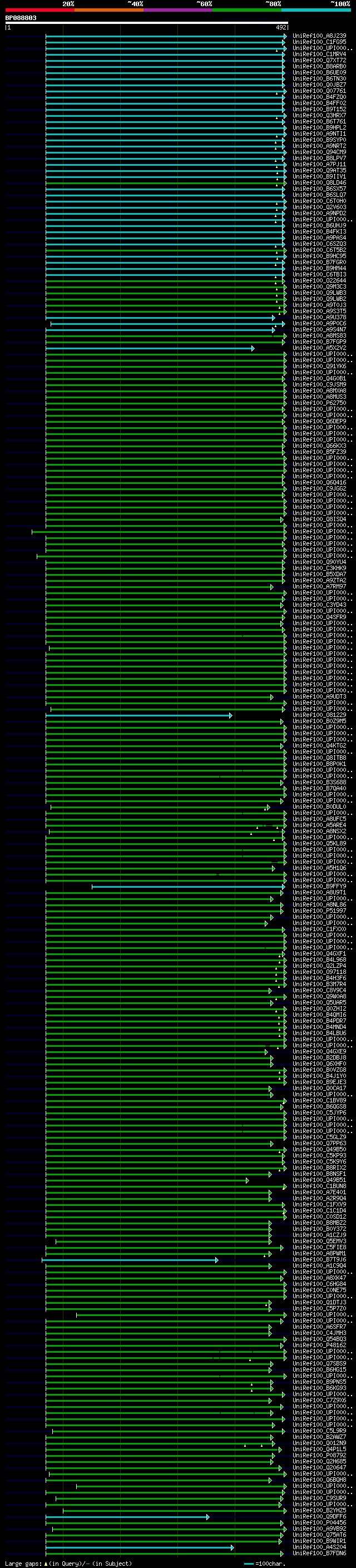Select the UniRef100_O81229 label
The image size is (356, 1568).
(x=319, y=715)
